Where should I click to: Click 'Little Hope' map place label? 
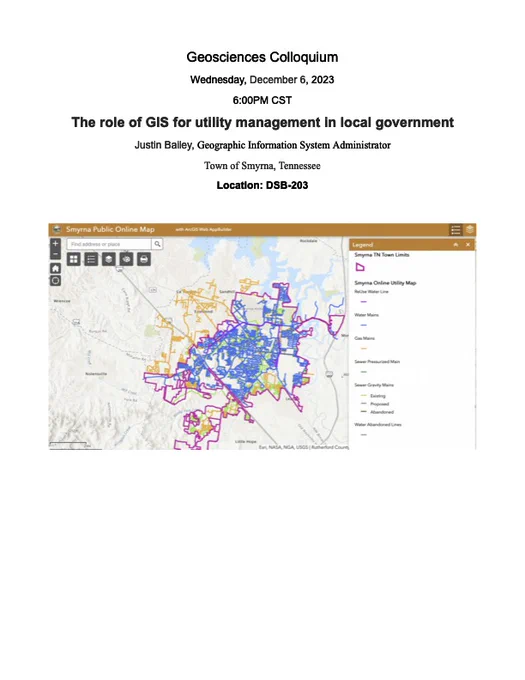point(246,441)
